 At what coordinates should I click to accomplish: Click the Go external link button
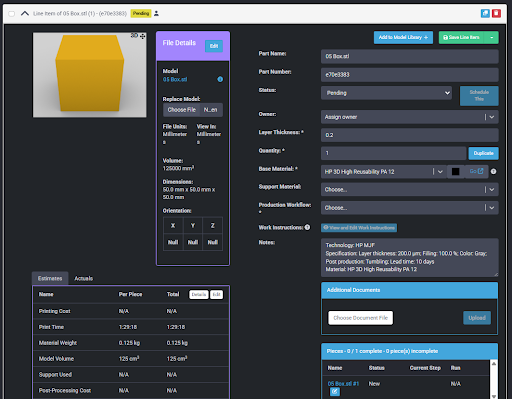(476, 171)
